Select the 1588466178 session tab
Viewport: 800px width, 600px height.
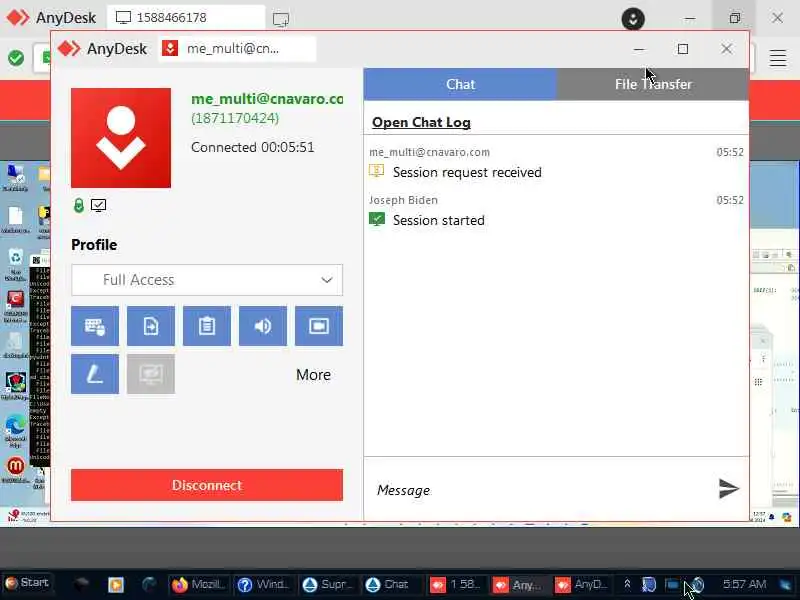click(x=186, y=18)
